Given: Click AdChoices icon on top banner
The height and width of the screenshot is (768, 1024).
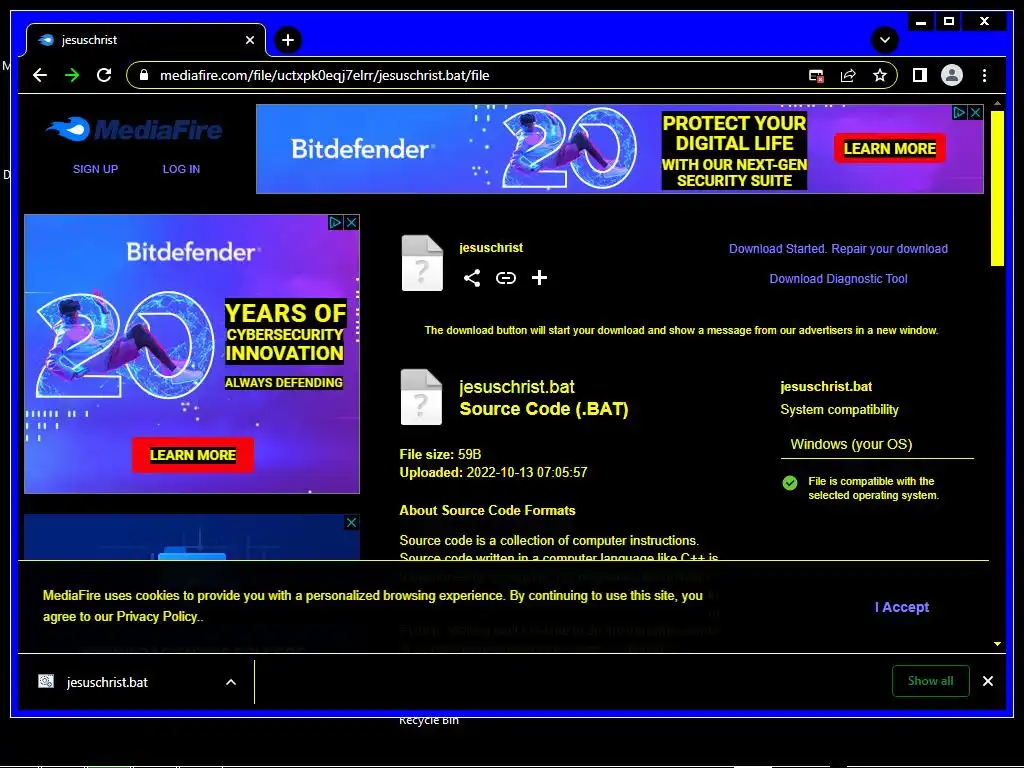Looking at the screenshot, I should tap(959, 112).
